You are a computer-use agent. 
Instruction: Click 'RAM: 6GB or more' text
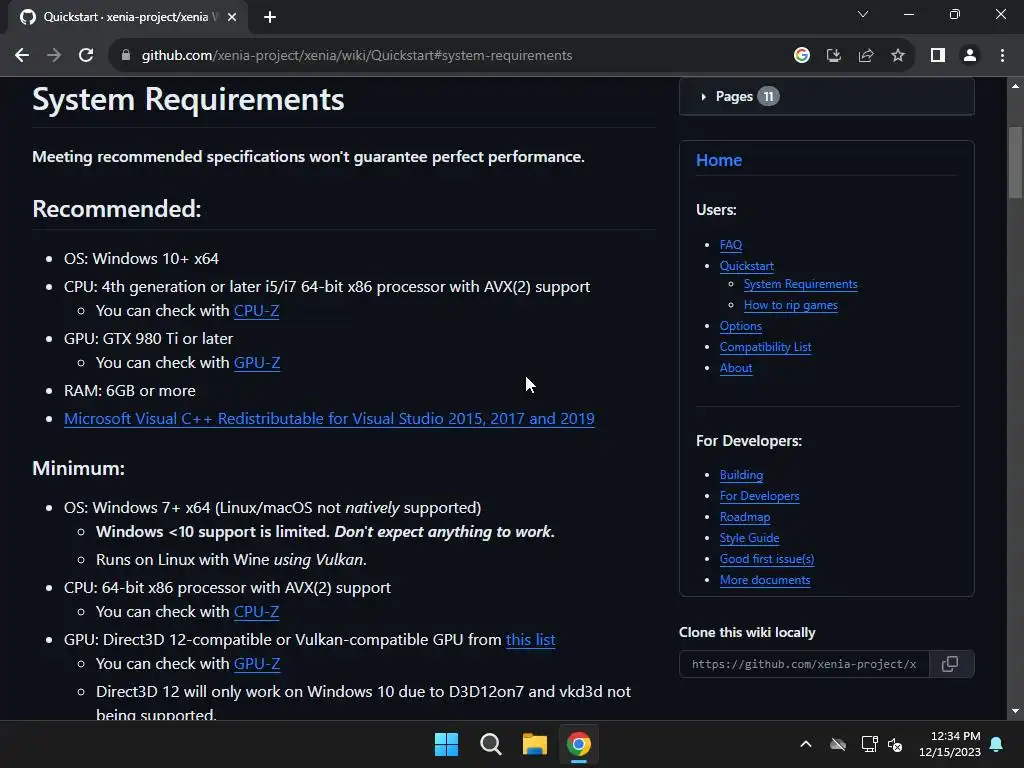tap(130, 391)
